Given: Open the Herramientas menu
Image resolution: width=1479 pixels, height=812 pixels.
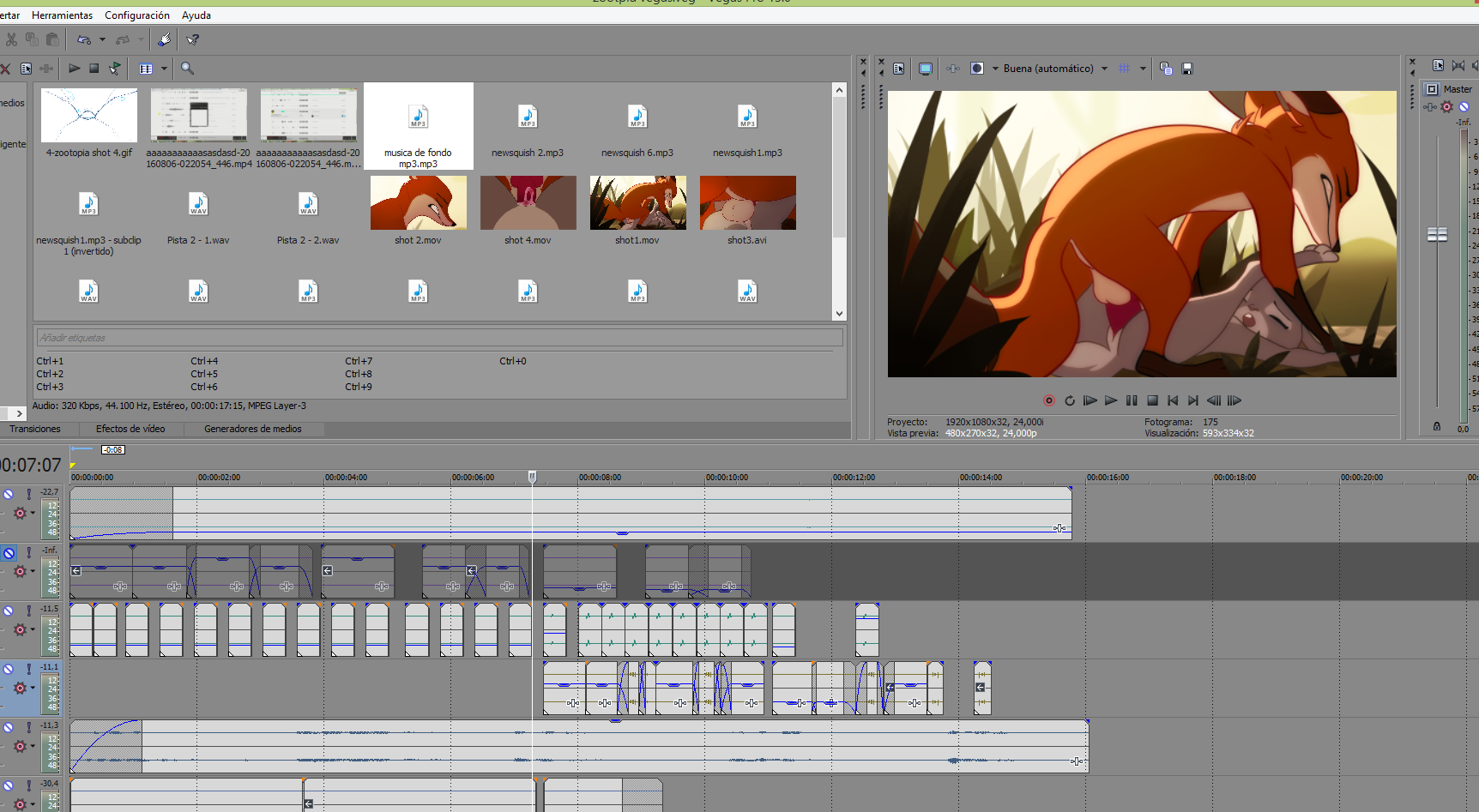Looking at the screenshot, I should (62, 15).
